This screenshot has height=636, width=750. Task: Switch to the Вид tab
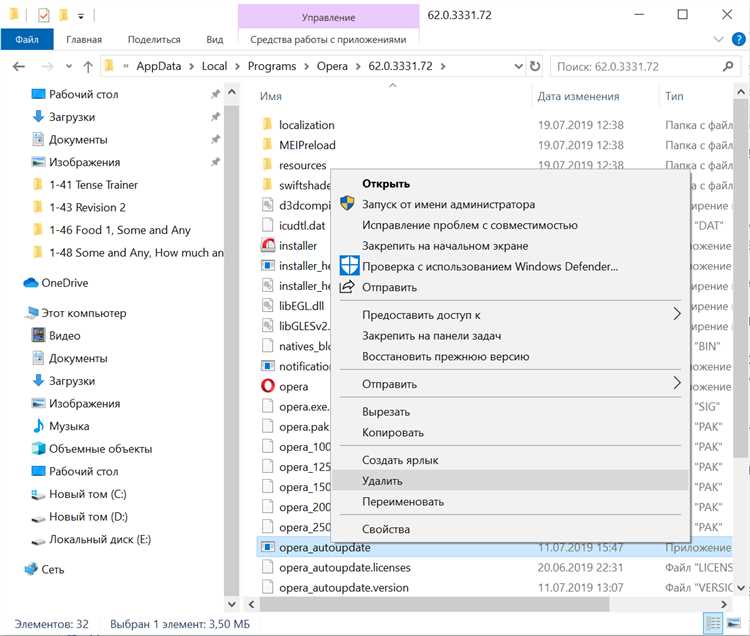tap(215, 40)
